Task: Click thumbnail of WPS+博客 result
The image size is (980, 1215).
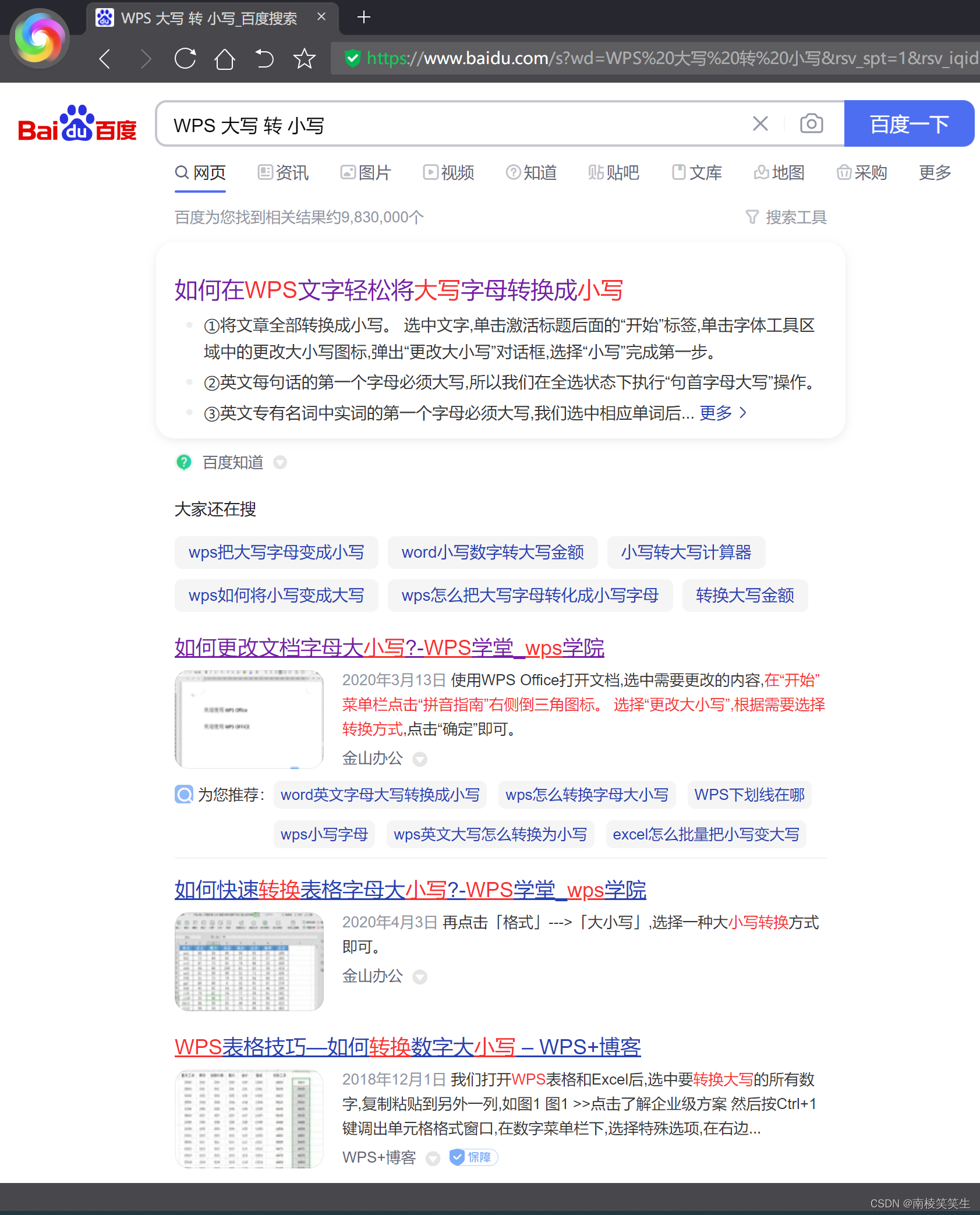Action: click(249, 1118)
